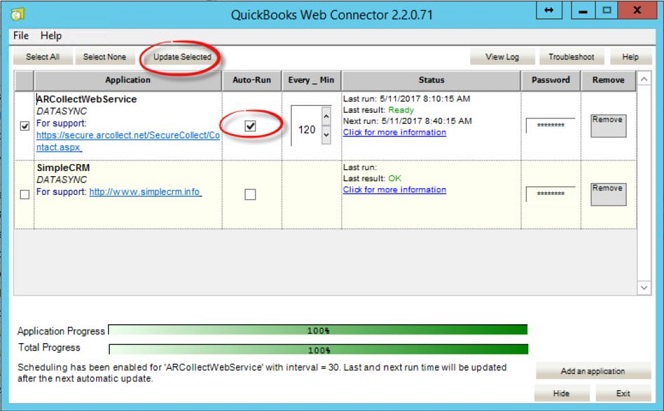Click the Total Progress bar
This screenshot has width=664, height=411.
(x=318, y=349)
